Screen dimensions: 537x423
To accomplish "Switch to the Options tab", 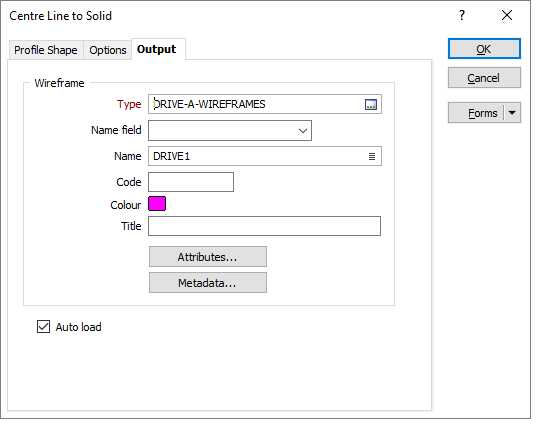I will [108, 50].
